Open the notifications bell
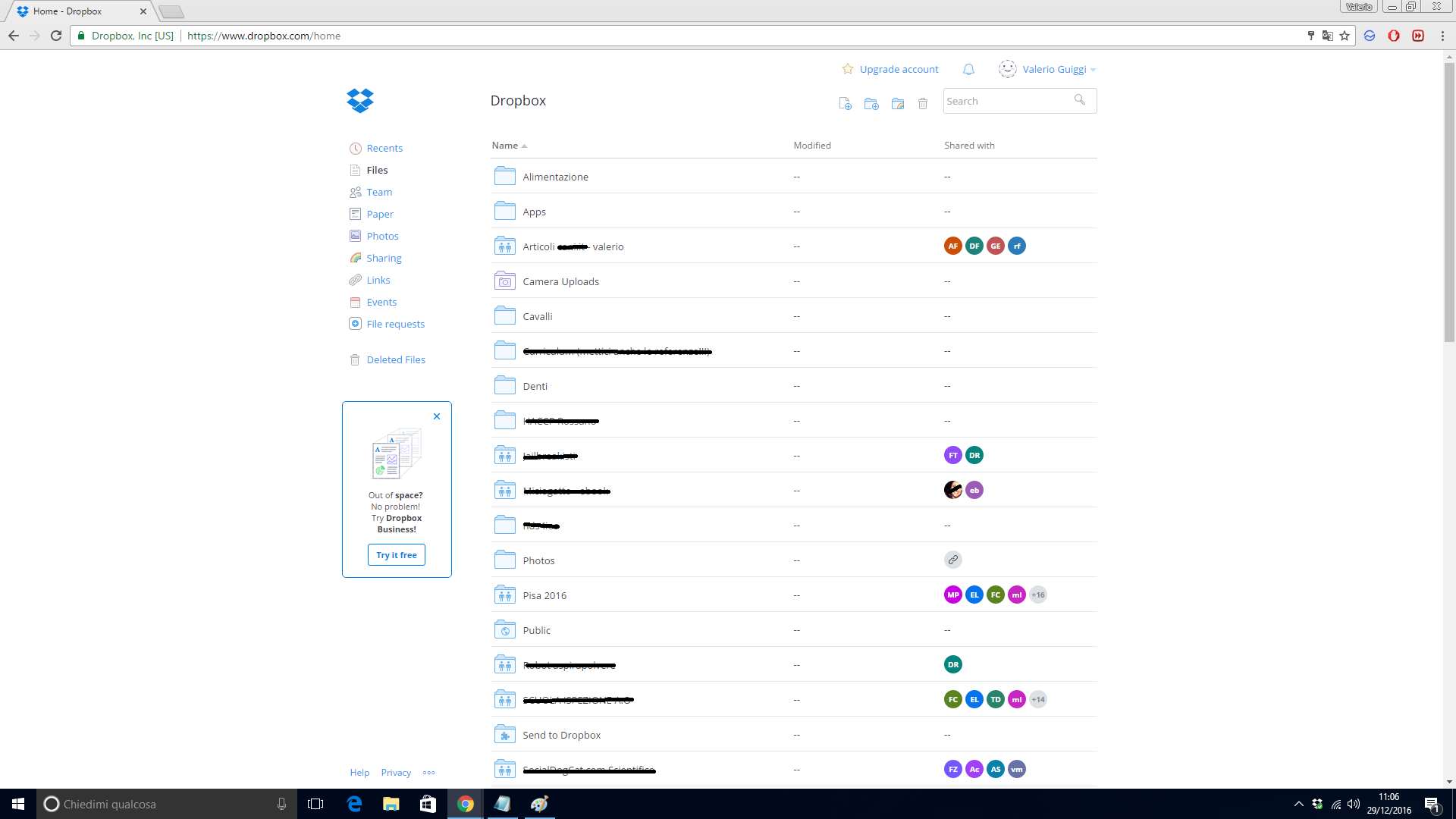Image resolution: width=1456 pixels, height=819 pixels. (968, 69)
